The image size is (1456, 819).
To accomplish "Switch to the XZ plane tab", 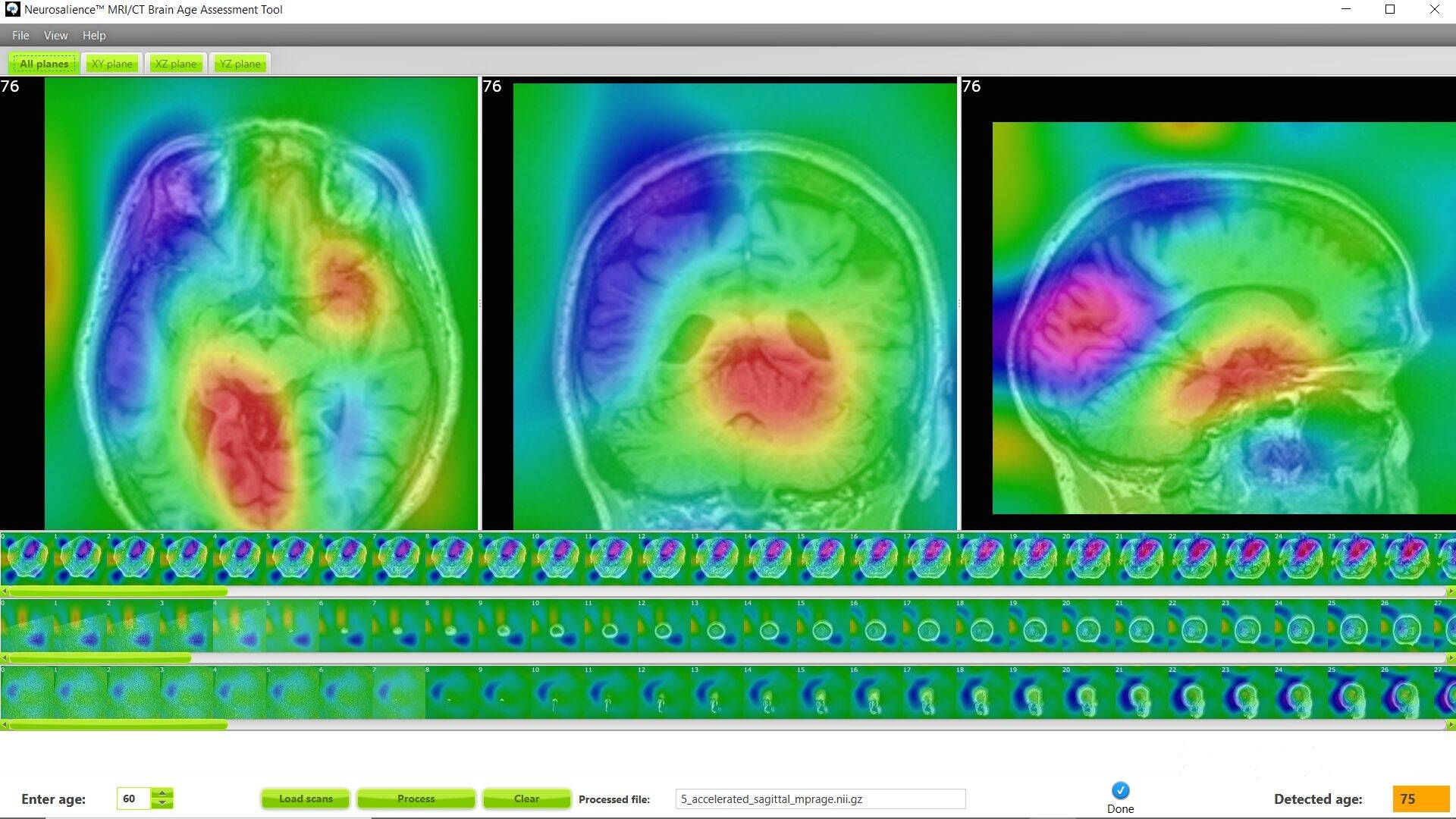I will [x=176, y=64].
